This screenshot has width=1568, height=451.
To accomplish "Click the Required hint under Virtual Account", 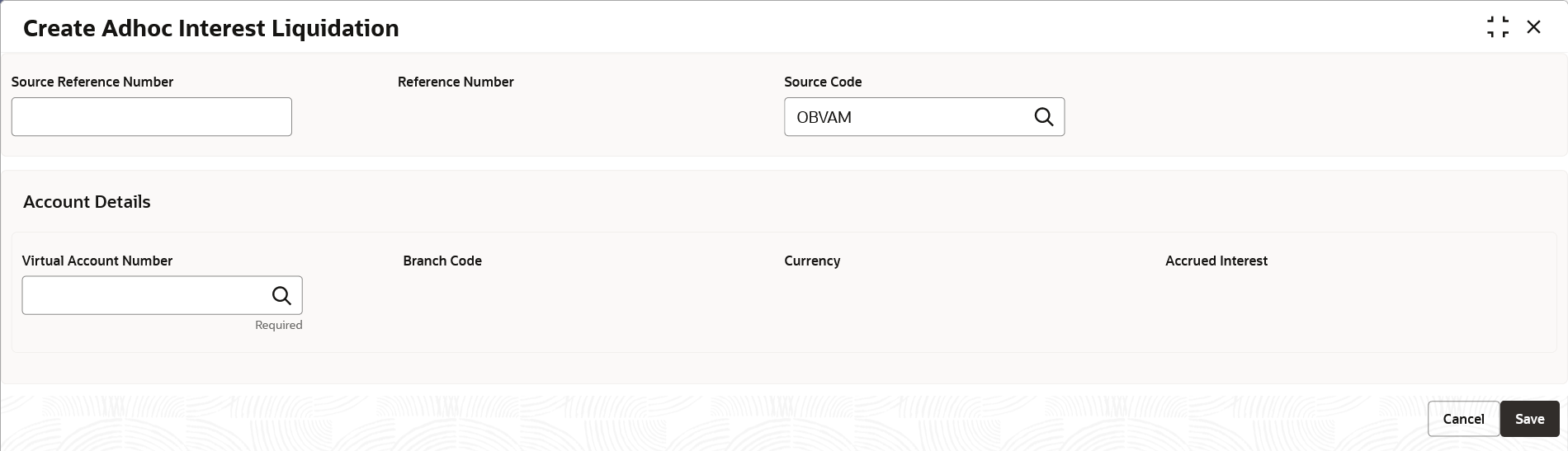I will [x=279, y=325].
